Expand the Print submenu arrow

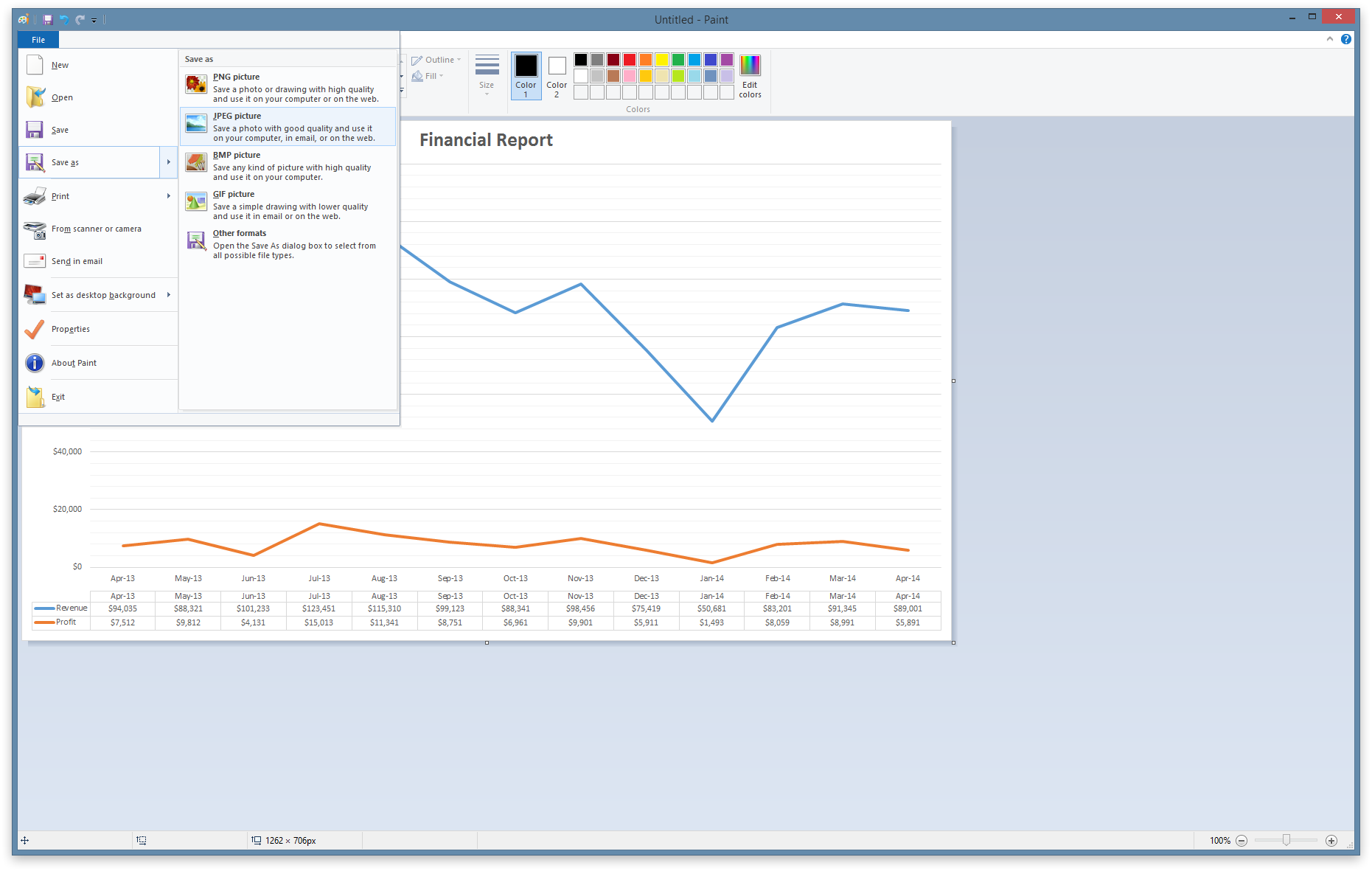pos(169,196)
